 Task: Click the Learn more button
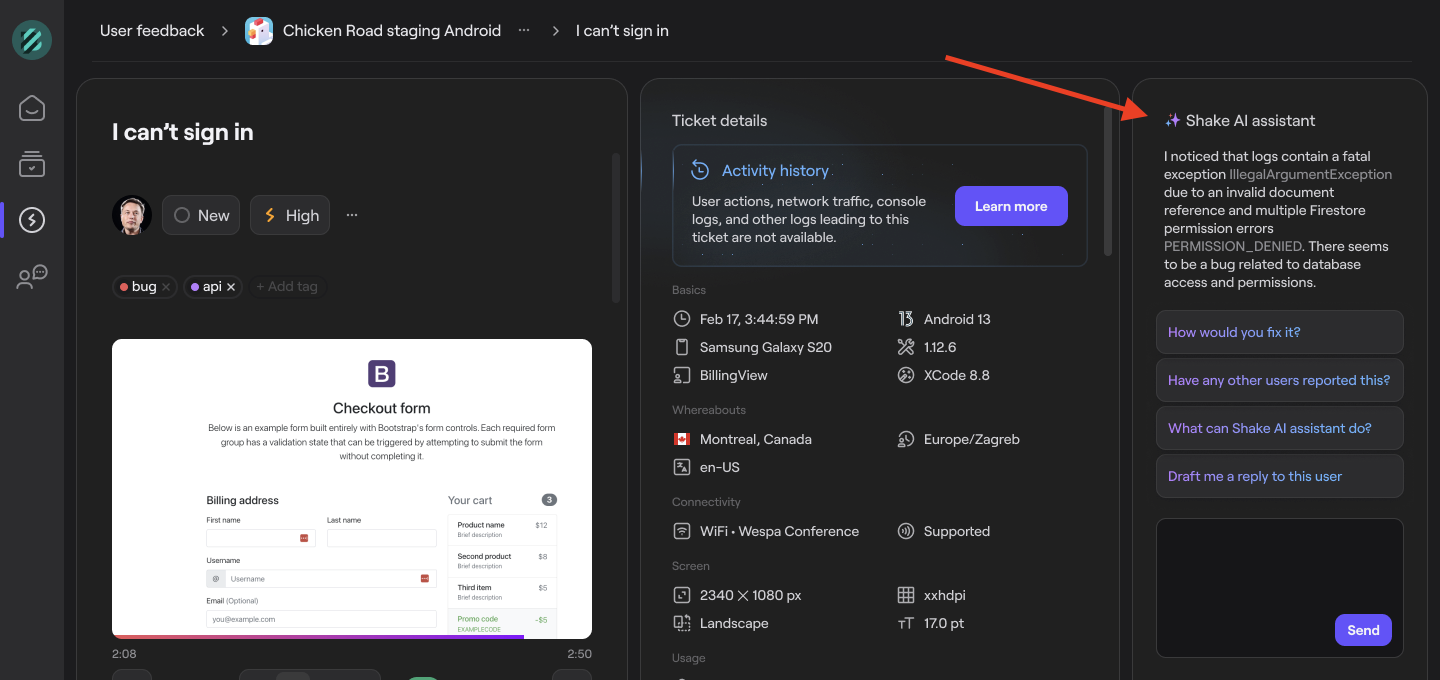pyautogui.click(x=1011, y=206)
